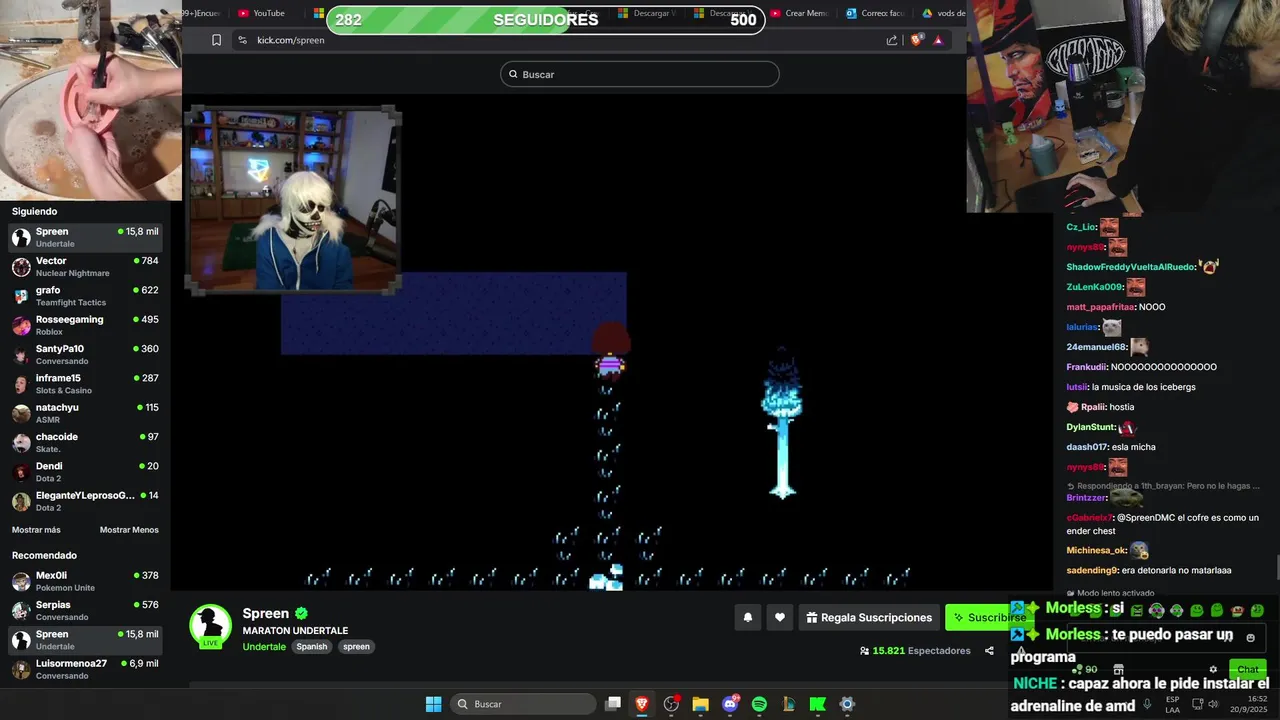Screen dimensions: 1280x720
Task: Click the heart follow icon
Action: [780, 618]
